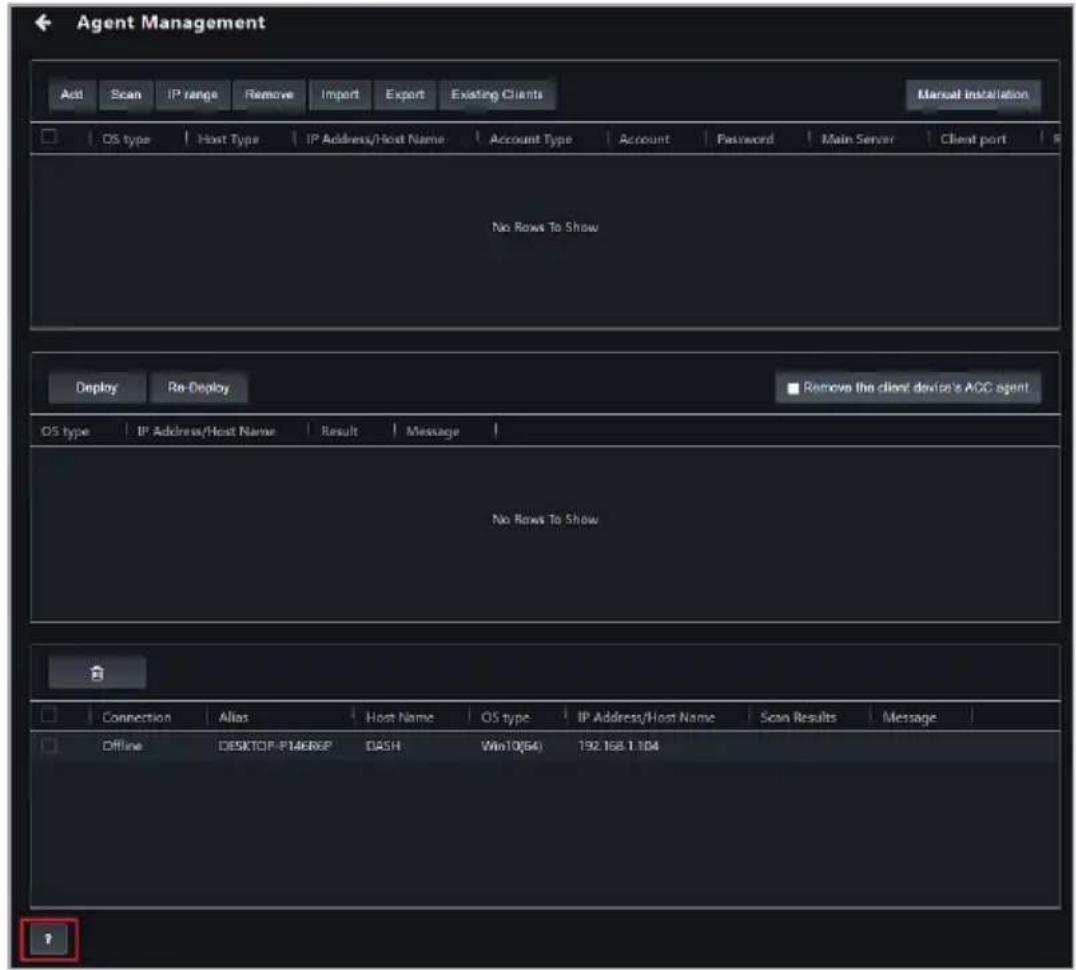Select the DESKTOP-P146R6P row checkbox
This screenshot has width=1076, height=970.
[x=49, y=745]
